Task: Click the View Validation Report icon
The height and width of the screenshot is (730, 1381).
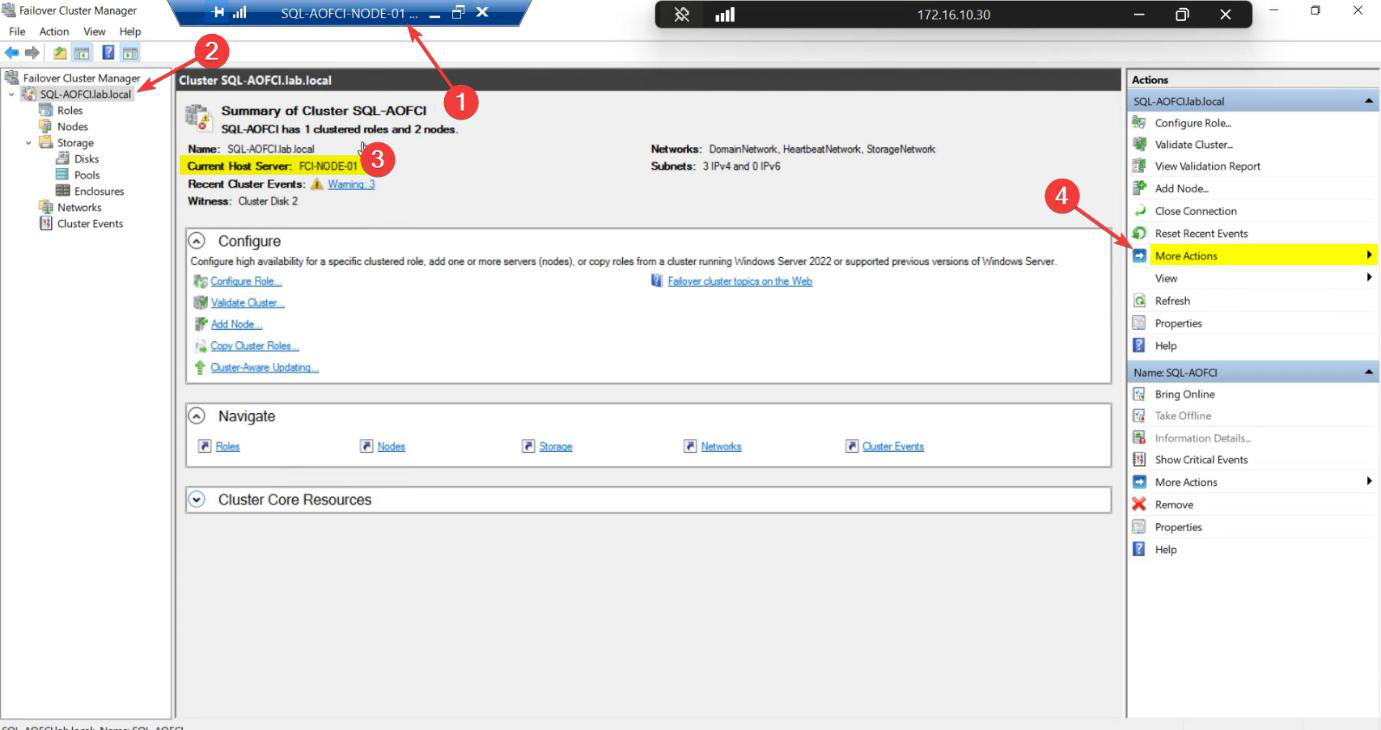Action: (x=1138, y=166)
